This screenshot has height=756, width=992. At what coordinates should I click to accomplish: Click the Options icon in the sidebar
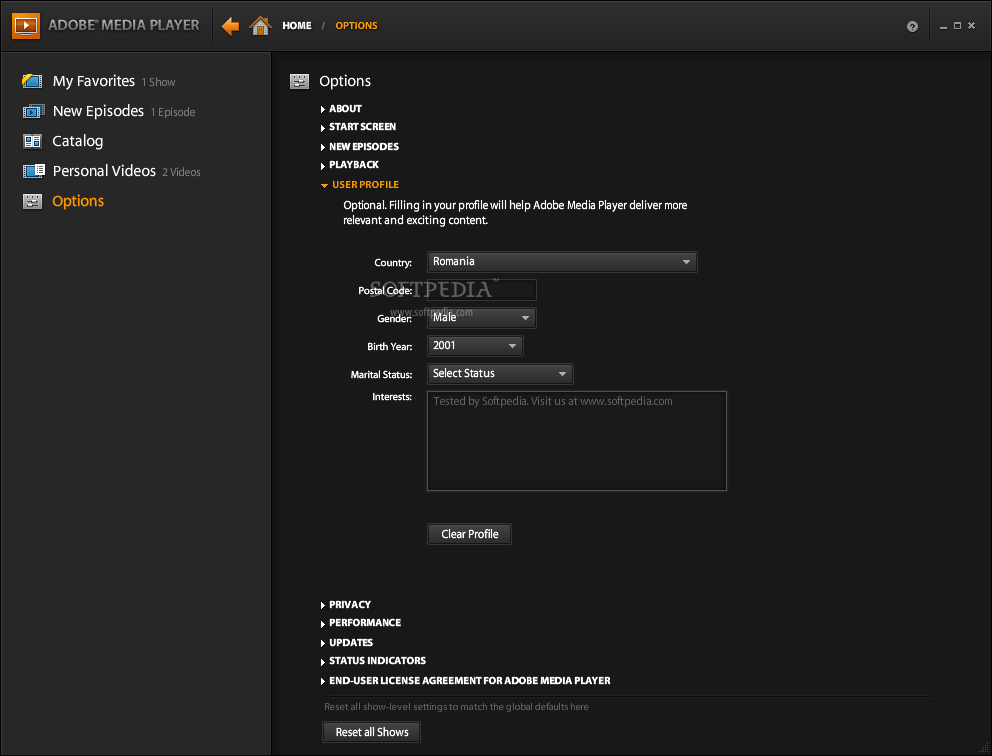pyautogui.click(x=32, y=201)
